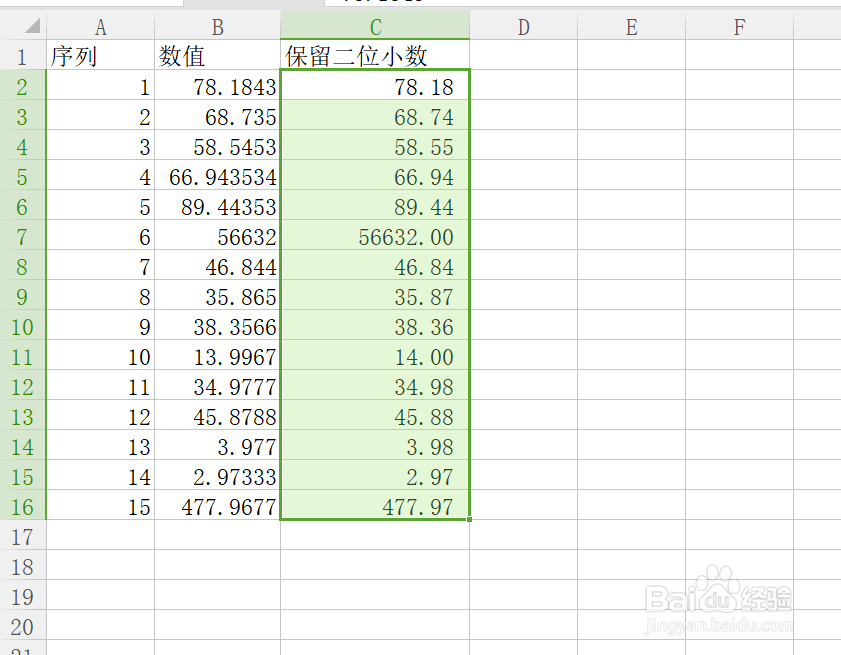Click the select-all corner triangle
Image resolution: width=841 pixels, height=655 pixels.
[x=32, y=25]
